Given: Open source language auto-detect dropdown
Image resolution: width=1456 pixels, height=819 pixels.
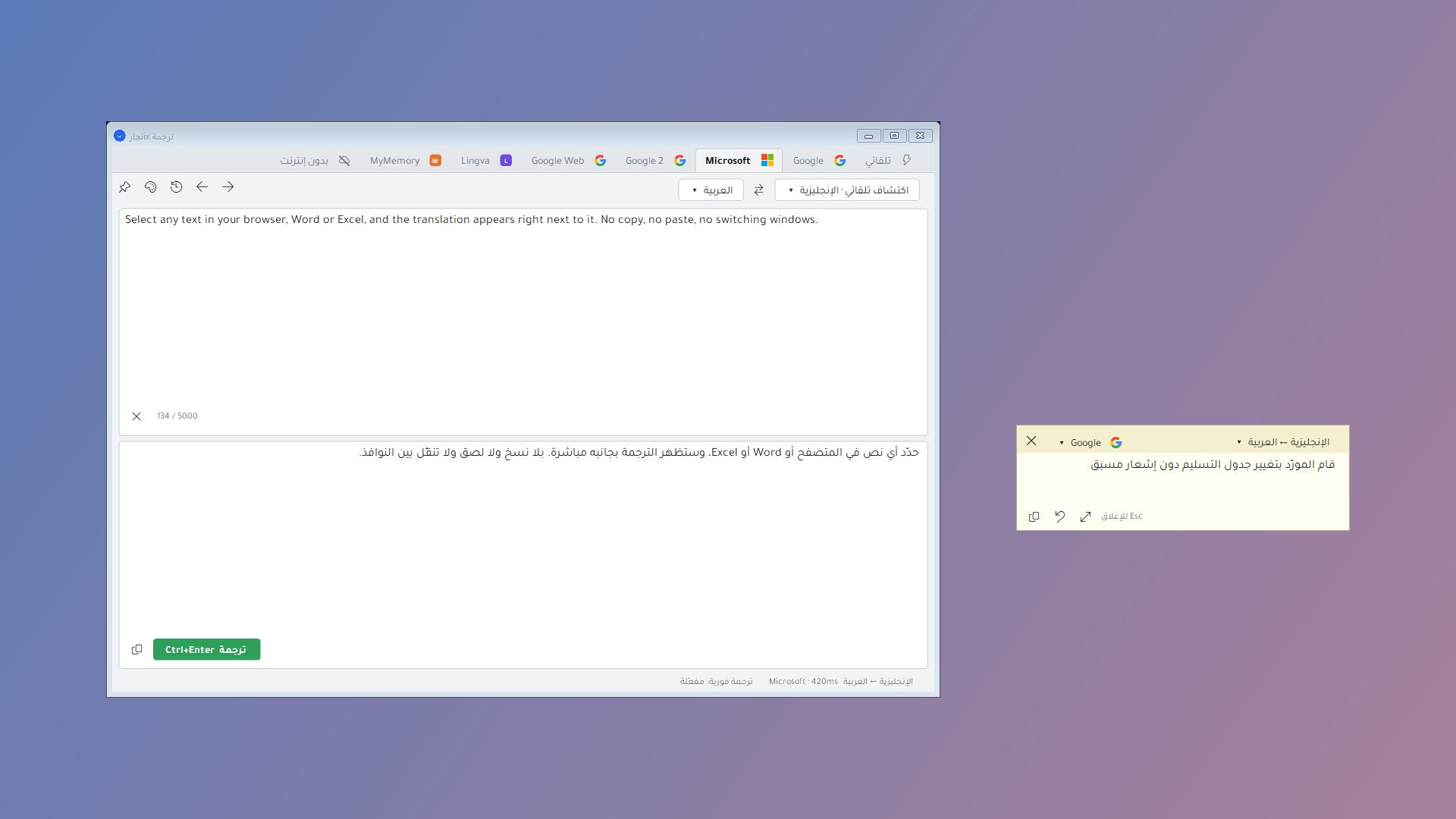Looking at the screenshot, I should pyautogui.click(x=847, y=190).
